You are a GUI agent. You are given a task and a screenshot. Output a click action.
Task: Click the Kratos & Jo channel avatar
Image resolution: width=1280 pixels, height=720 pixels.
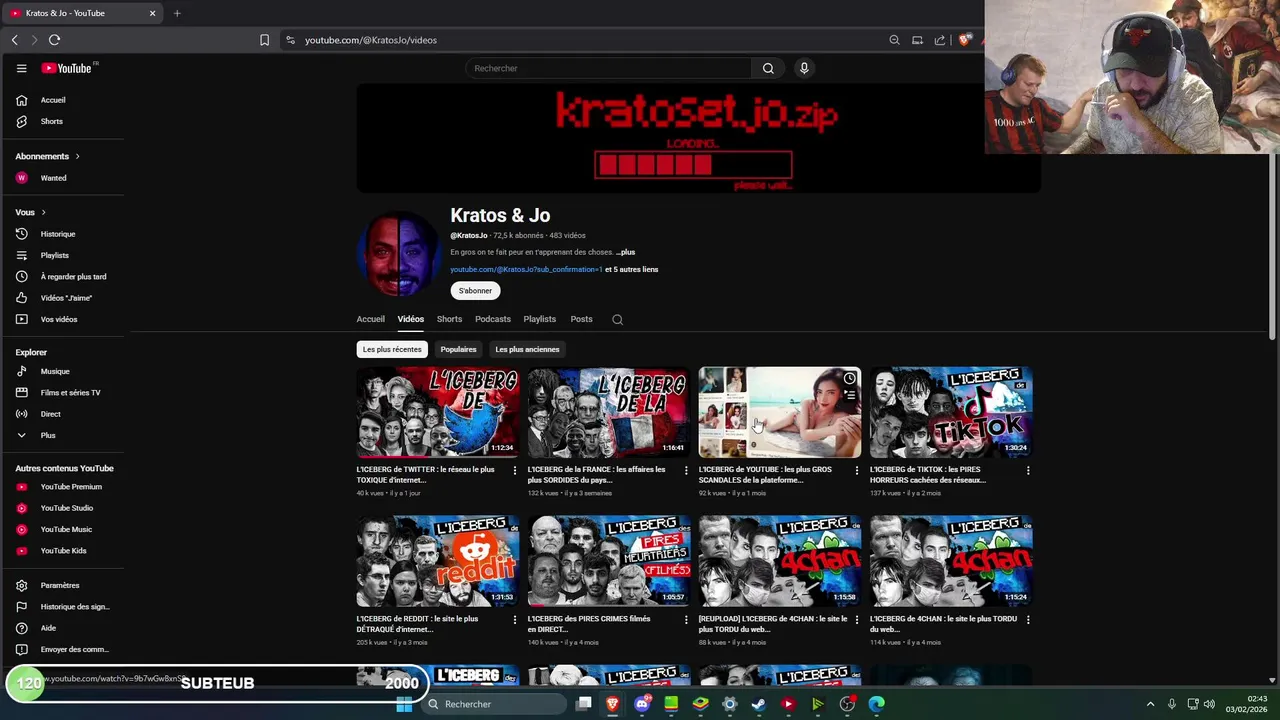[x=399, y=254]
